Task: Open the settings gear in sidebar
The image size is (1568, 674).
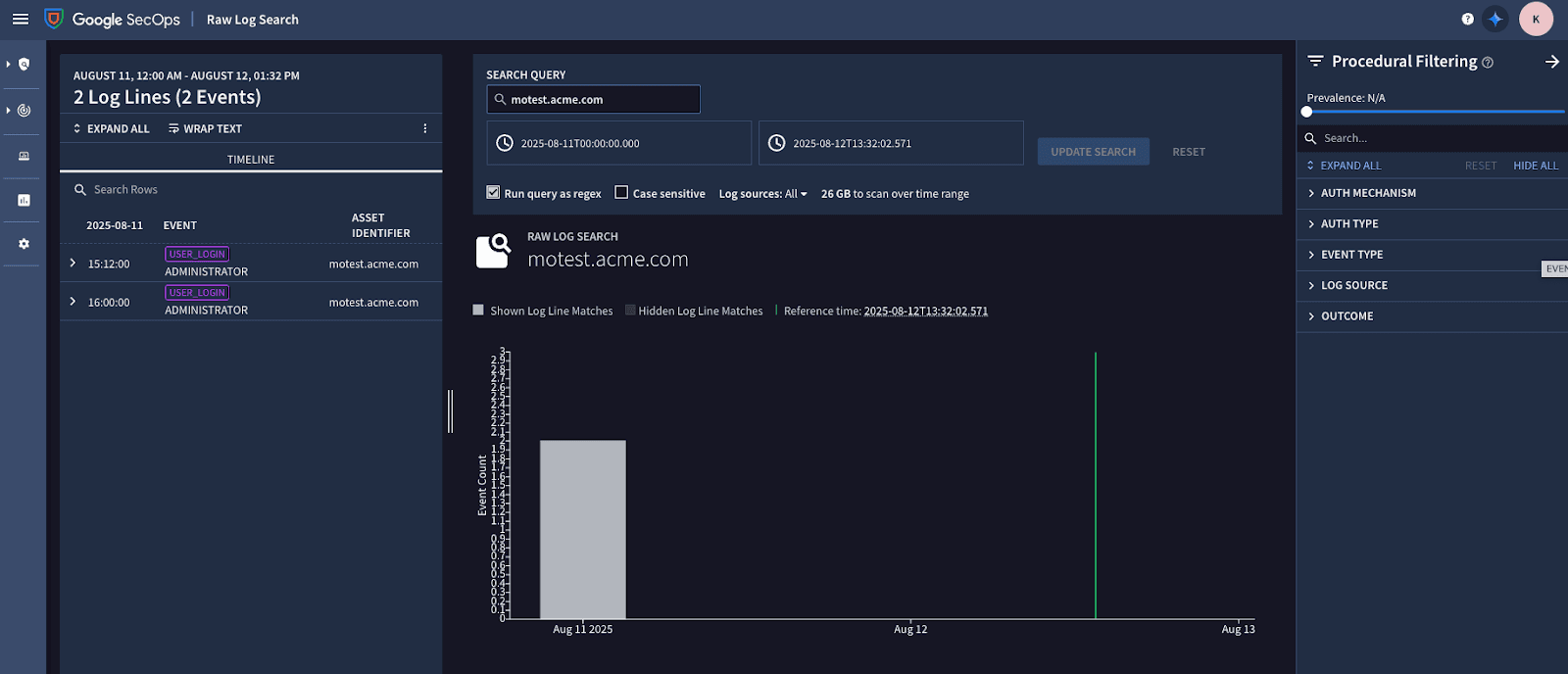Action: point(24,244)
